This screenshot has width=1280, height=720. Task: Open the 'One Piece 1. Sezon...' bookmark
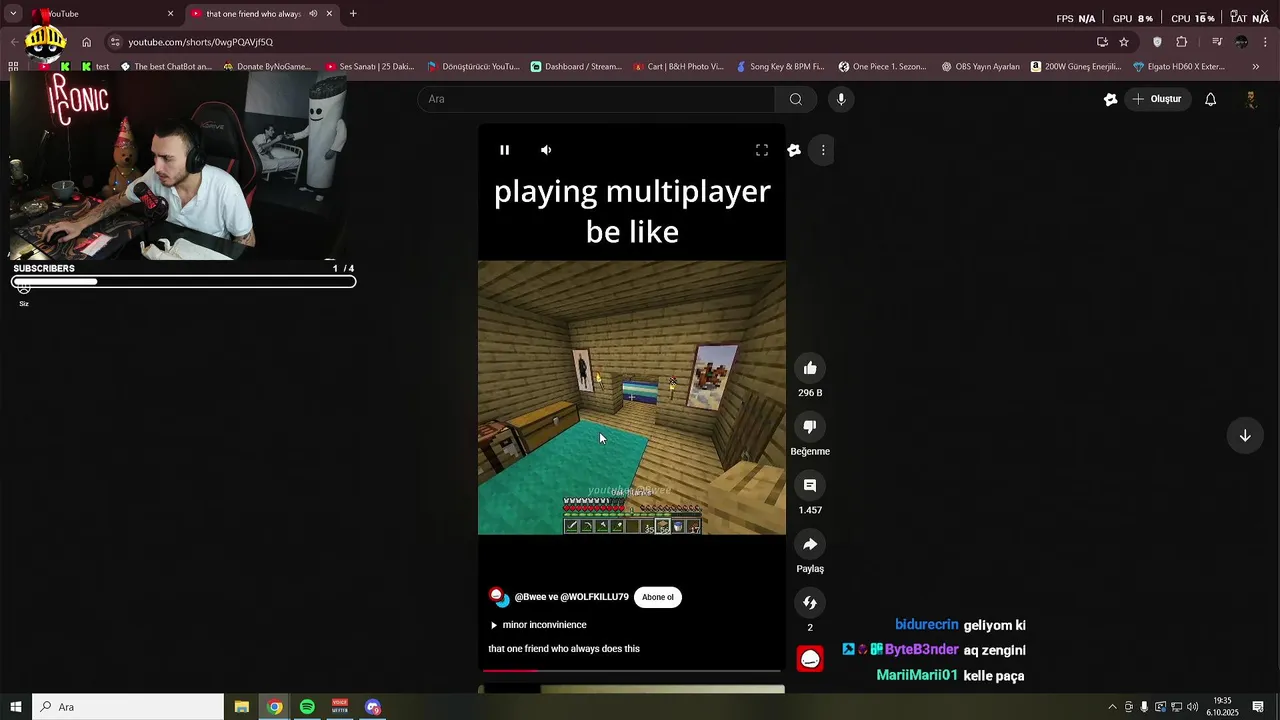(x=883, y=67)
